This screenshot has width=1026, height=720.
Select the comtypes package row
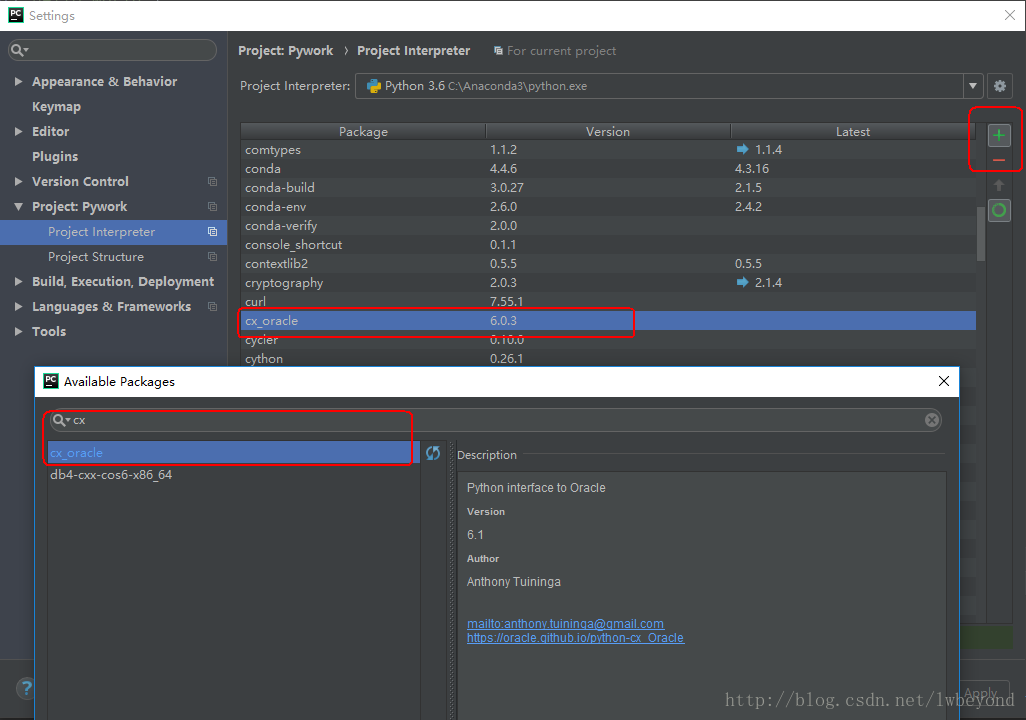[608, 150]
